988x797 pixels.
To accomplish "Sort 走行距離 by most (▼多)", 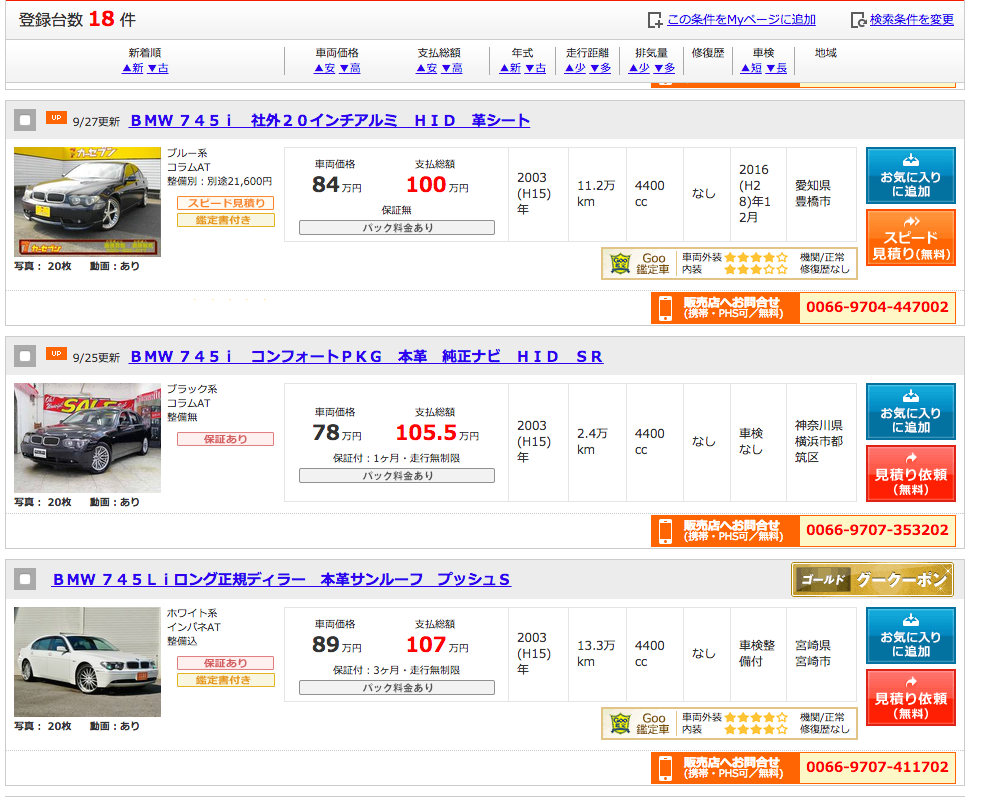I will (600, 68).
